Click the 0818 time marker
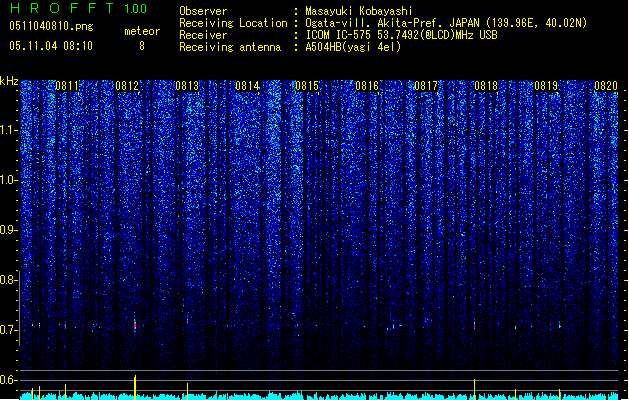 click(x=486, y=85)
